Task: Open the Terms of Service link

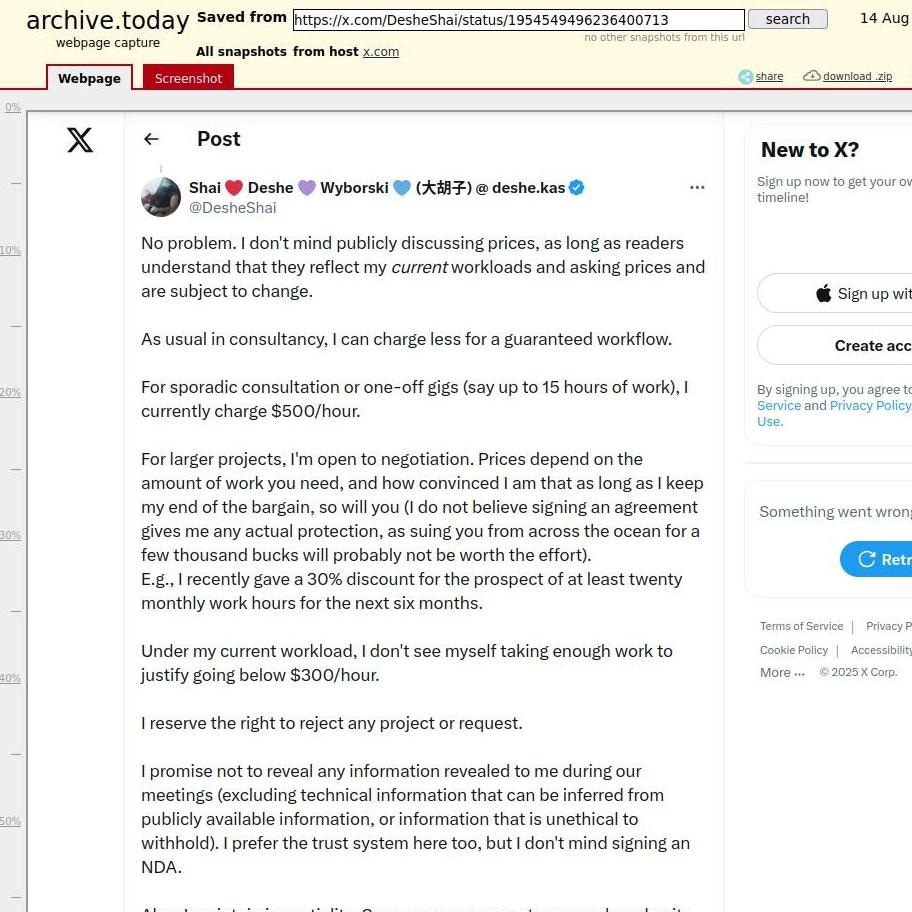Action: 801,626
